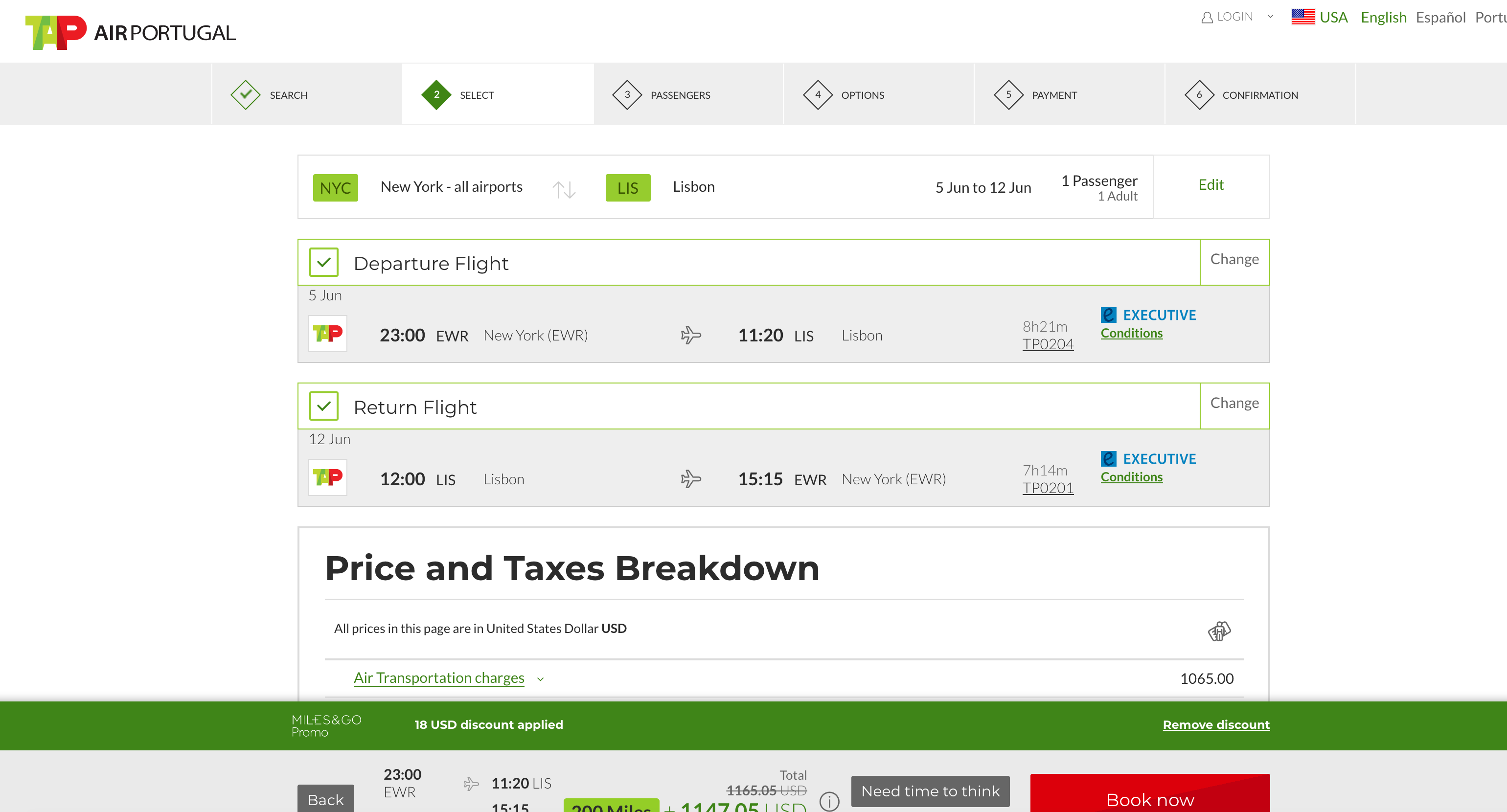Click Change for the Departure Flight
1507x812 pixels.
pos(1234,259)
